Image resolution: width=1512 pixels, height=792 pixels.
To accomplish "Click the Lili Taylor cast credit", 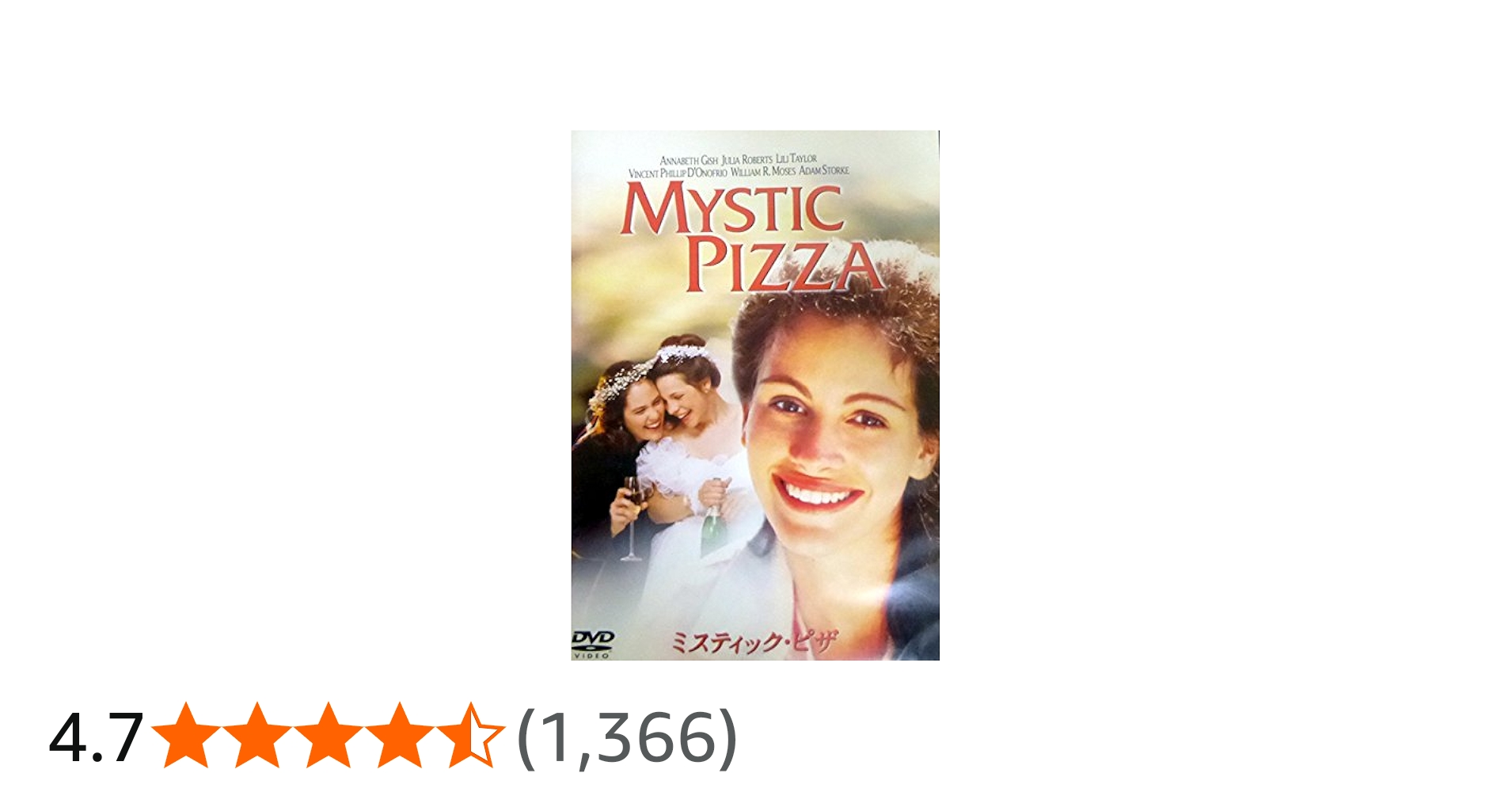I will click(x=796, y=158).
